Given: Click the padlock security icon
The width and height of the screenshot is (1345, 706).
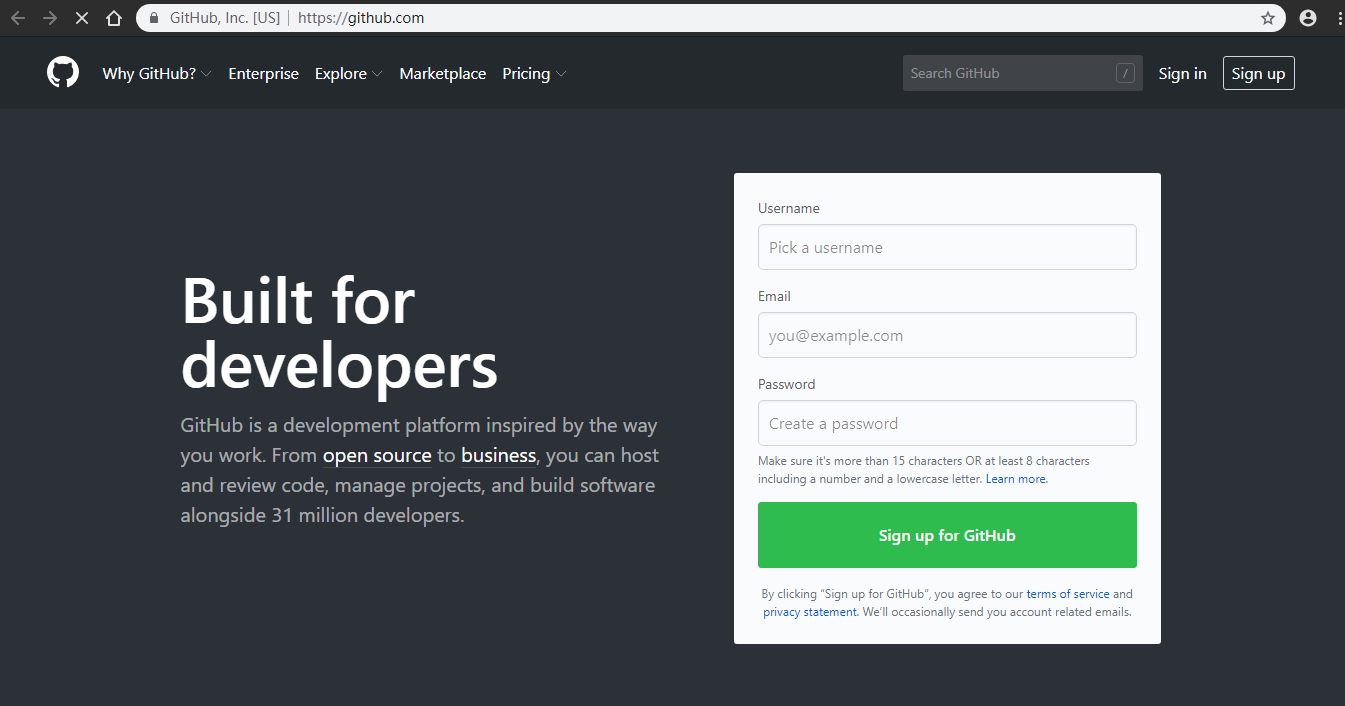Looking at the screenshot, I should point(154,18).
